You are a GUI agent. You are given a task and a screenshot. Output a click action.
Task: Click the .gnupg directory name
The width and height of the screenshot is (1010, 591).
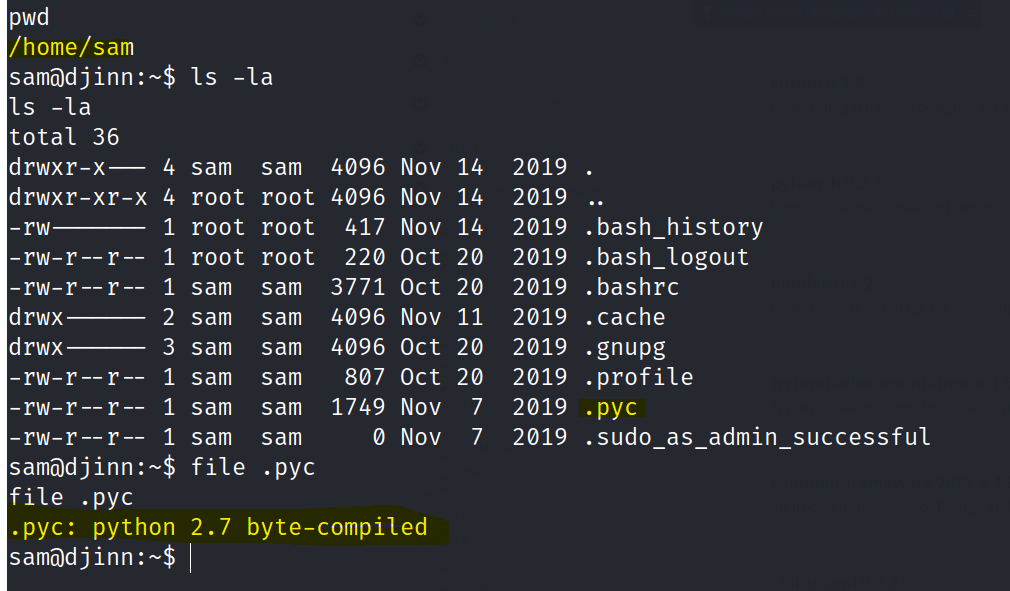pyautogui.click(x=625, y=347)
